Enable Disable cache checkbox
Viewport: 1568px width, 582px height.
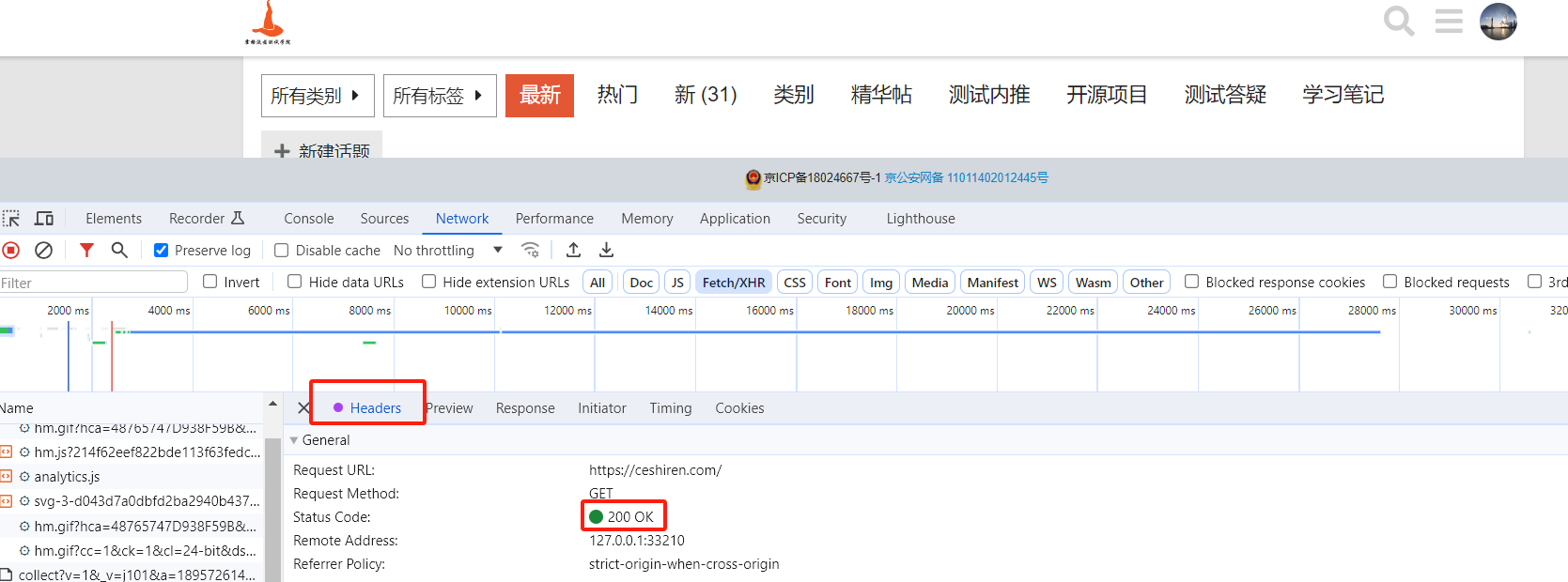[x=281, y=251]
